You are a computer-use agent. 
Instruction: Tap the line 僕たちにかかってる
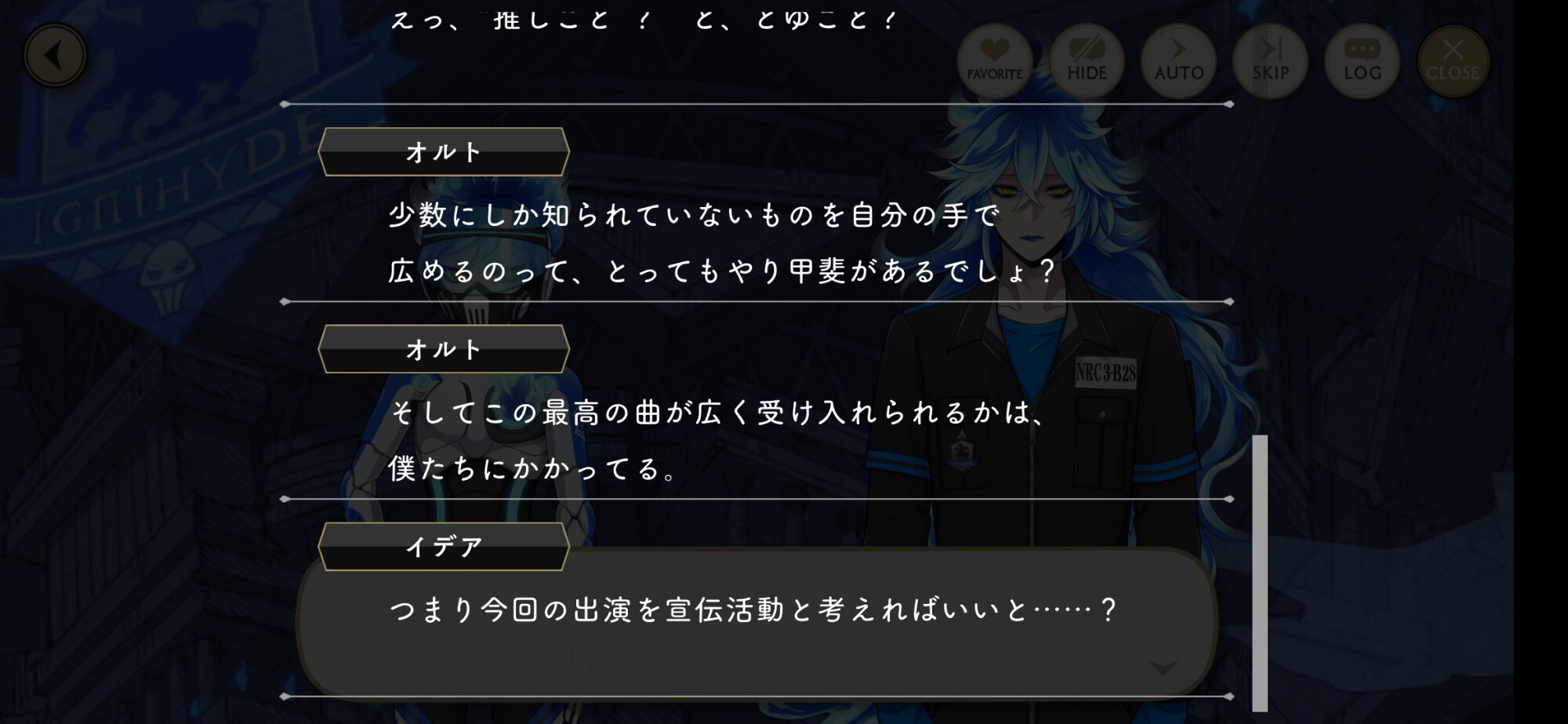(x=533, y=469)
